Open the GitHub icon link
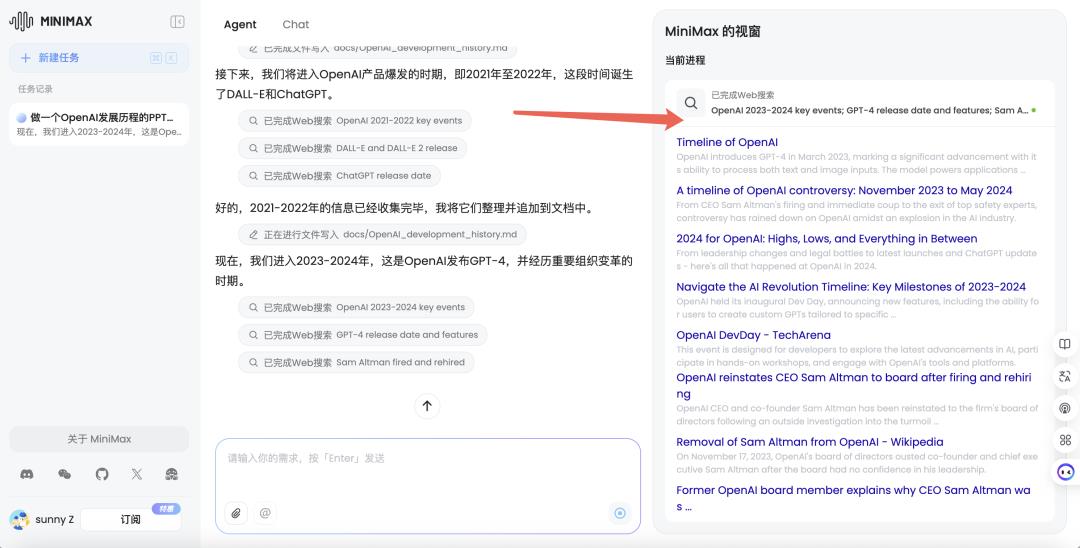The height and width of the screenshot is (548, 1080). point(102,474)
